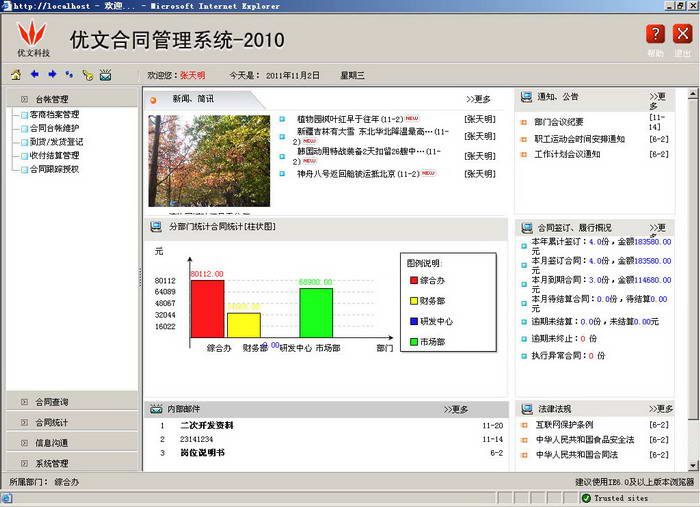Screen dimensions: 700x507
Task: Open news 新疆吉林有大雪 东北华北降温
Action: (x=371, y=136)
